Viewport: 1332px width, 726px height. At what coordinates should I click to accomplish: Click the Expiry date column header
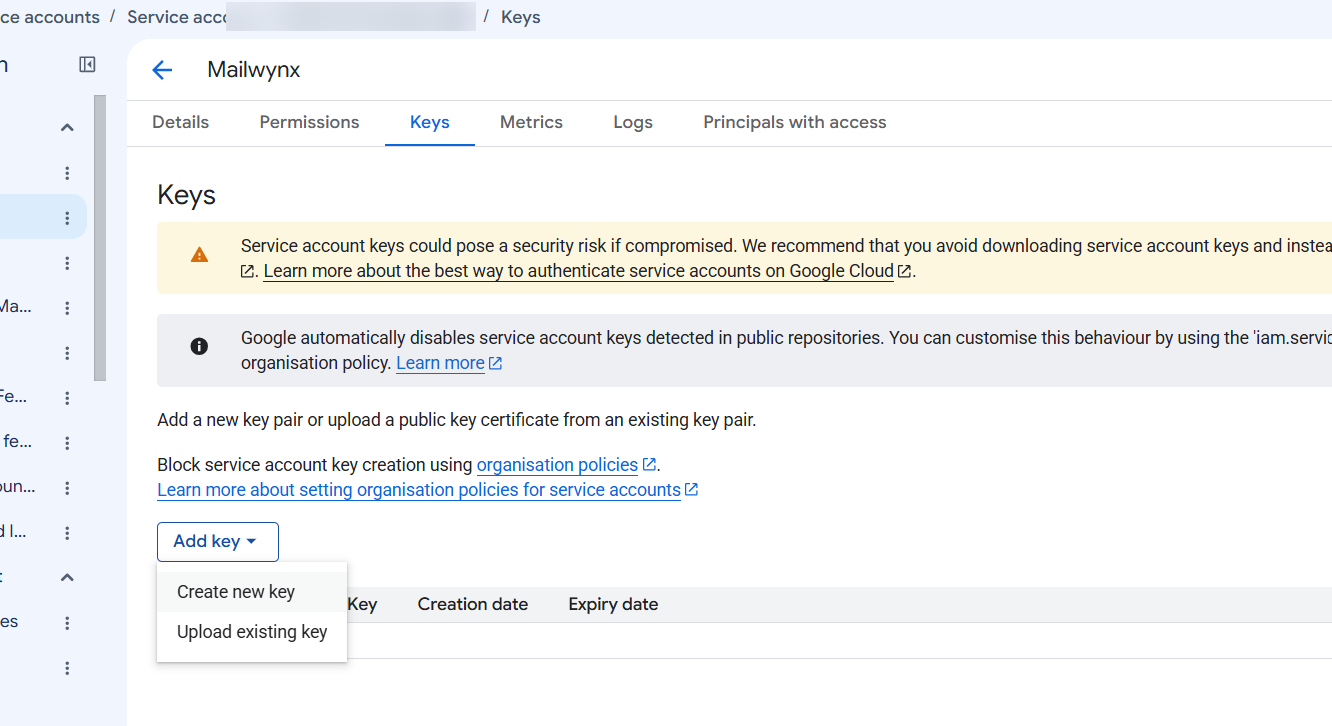point(613,604)
